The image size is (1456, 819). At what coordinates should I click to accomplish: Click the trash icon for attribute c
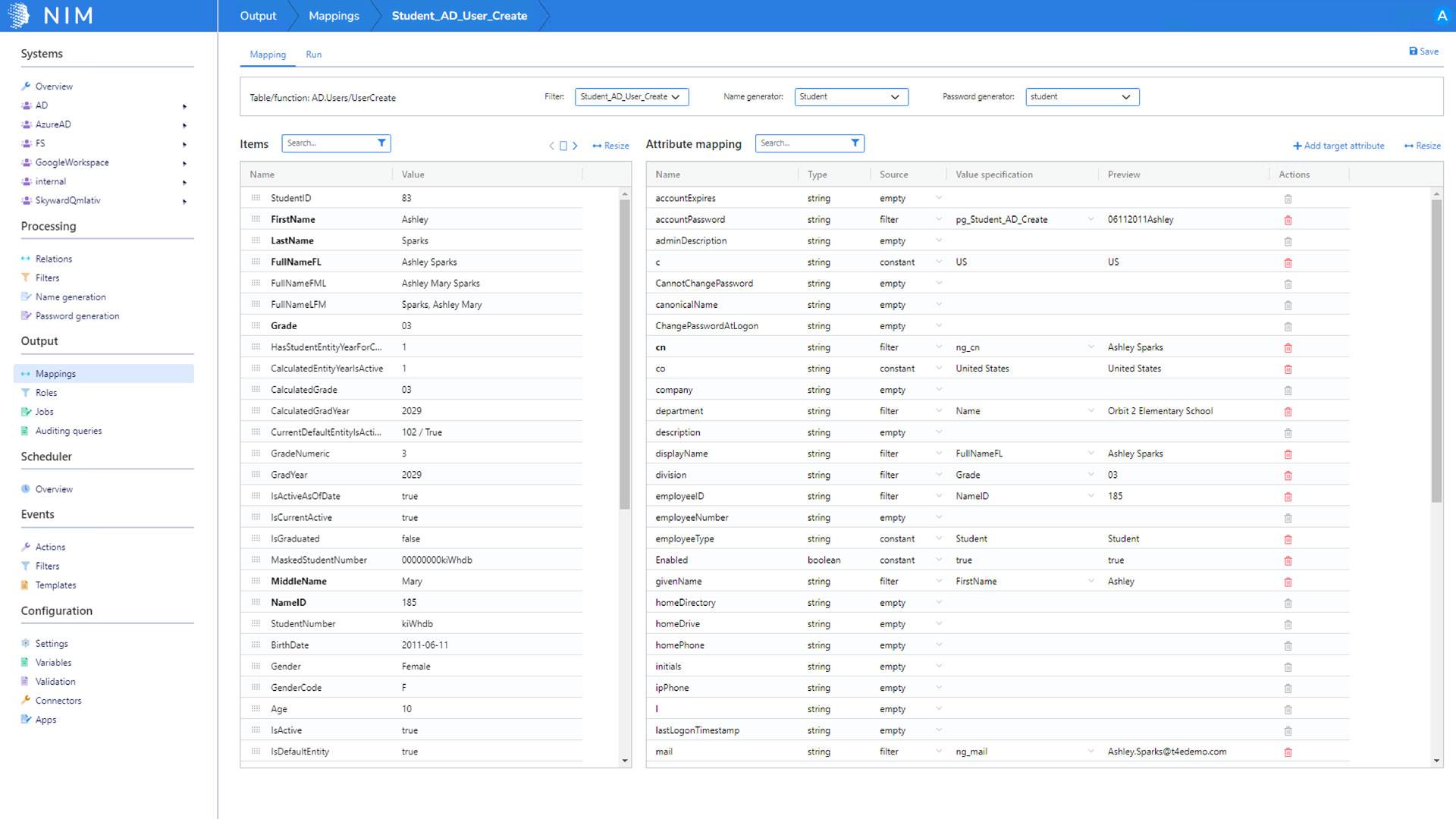[1288, 262]
